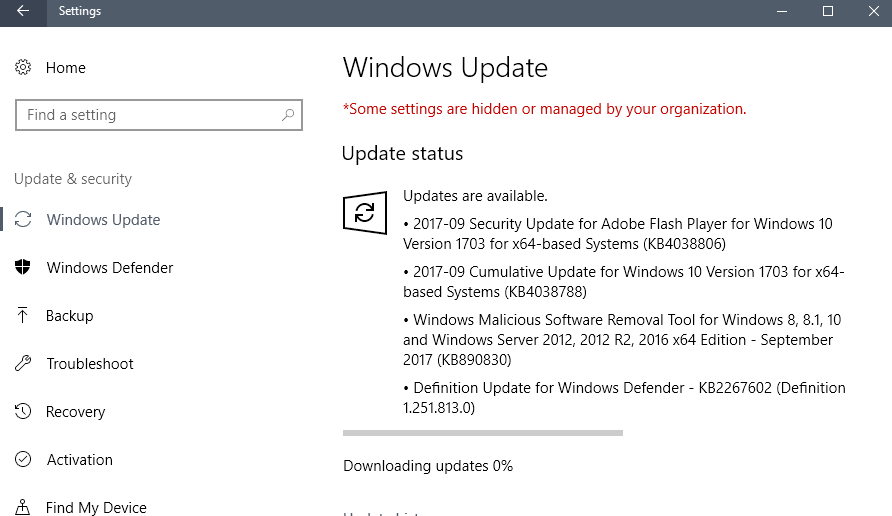Click the Recovery history clock icon
The image size is (892, 516).
pyautogui.click(x=23, y=411)
